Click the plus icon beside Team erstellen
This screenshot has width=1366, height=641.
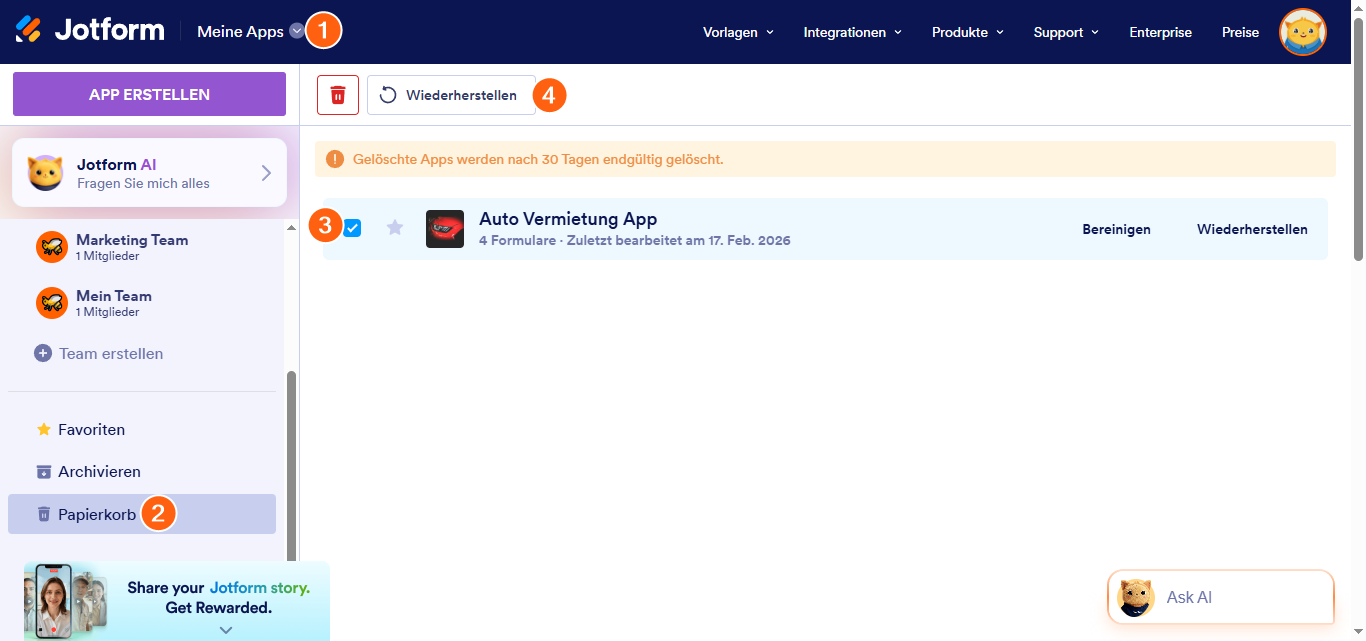pyautogui.click(x=43, y=353)
